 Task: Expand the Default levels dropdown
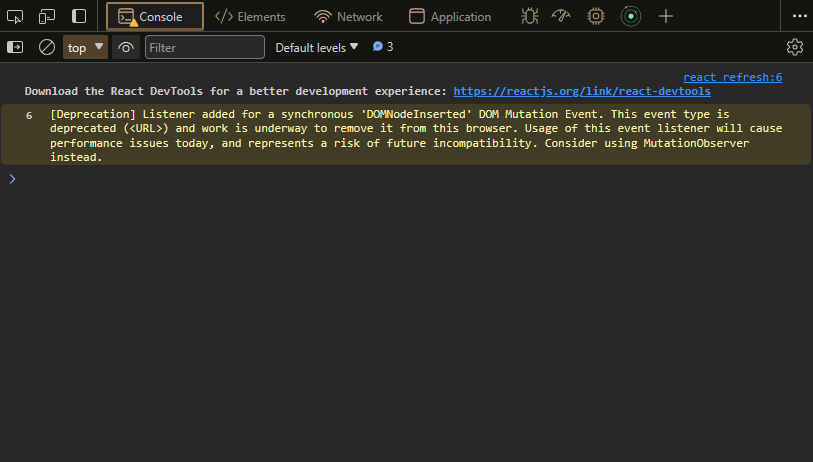coord(316,47)
